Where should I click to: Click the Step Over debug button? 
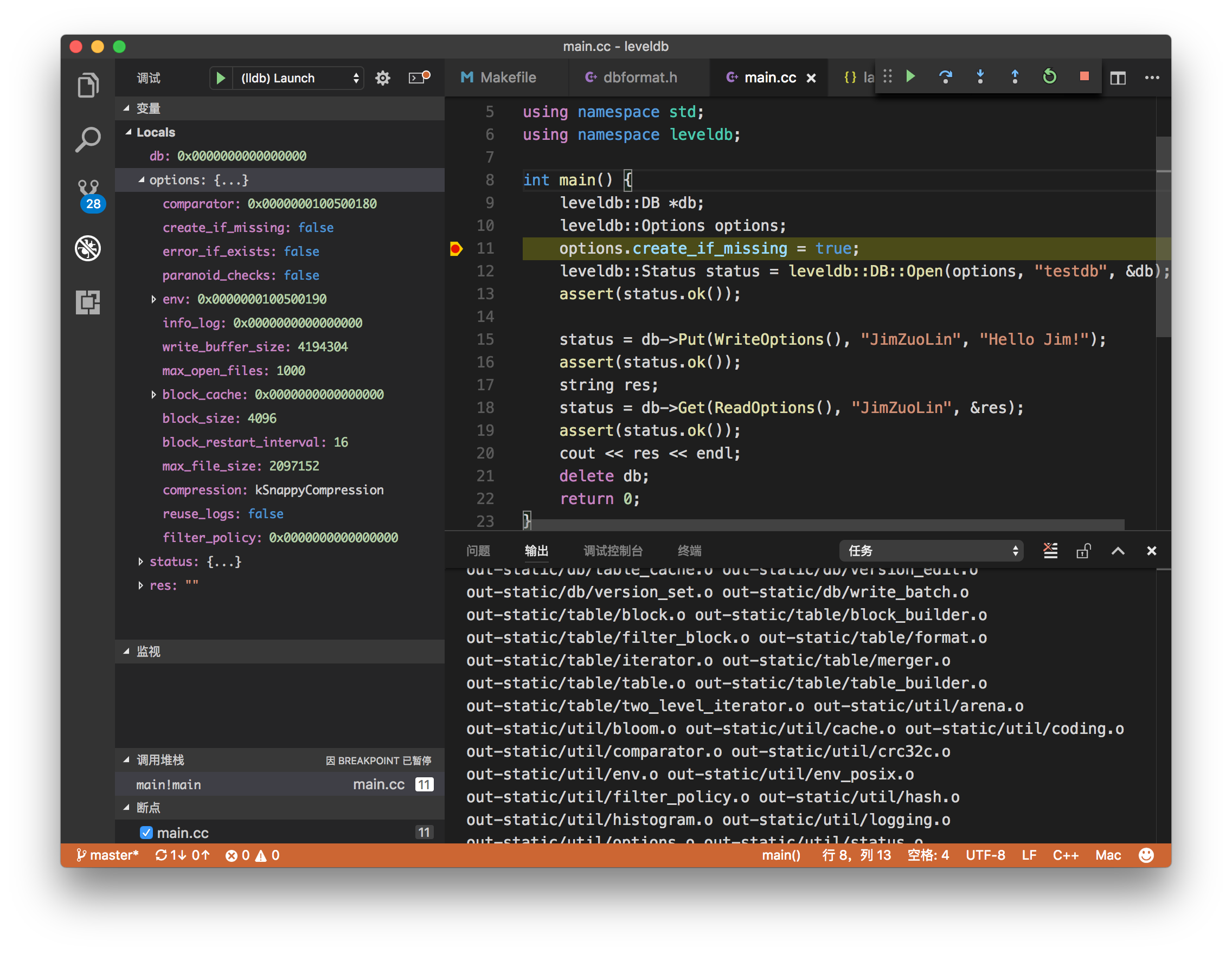[x=946, y=76]
